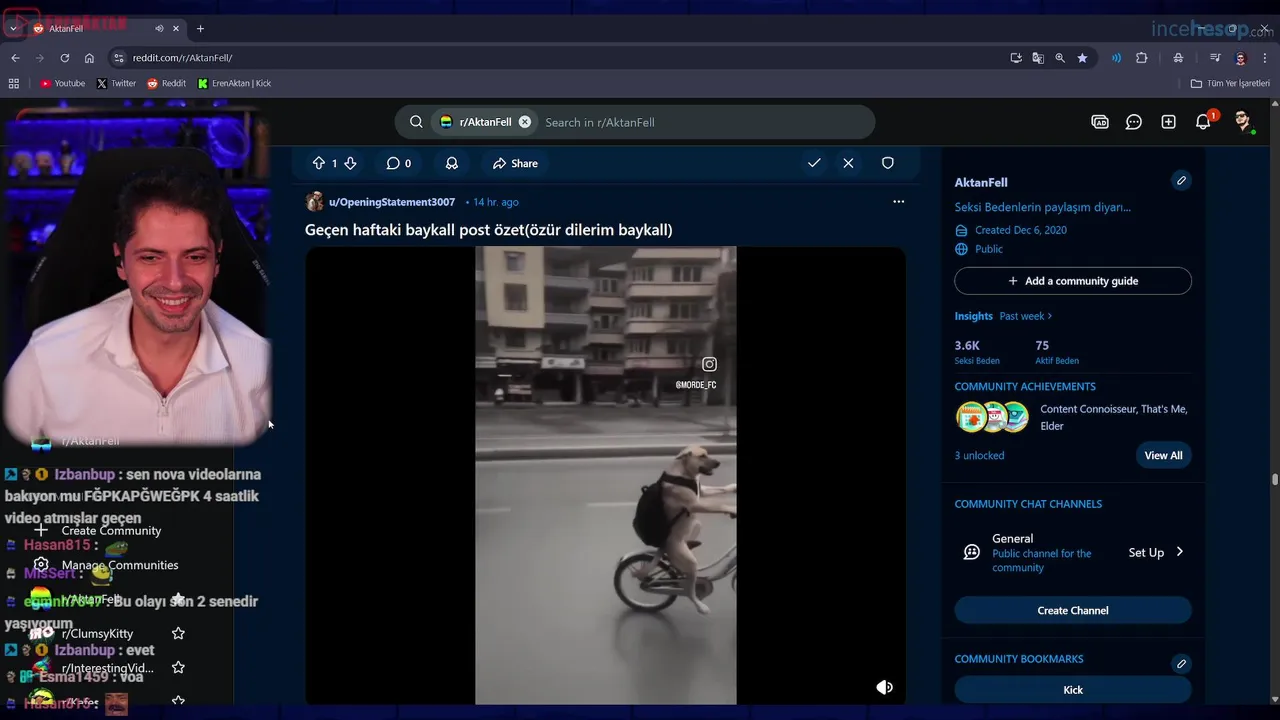Viewport: 1280px width, 720px height.
Task: Click the Chrome profile avatar
Action: click(1240, 58)
